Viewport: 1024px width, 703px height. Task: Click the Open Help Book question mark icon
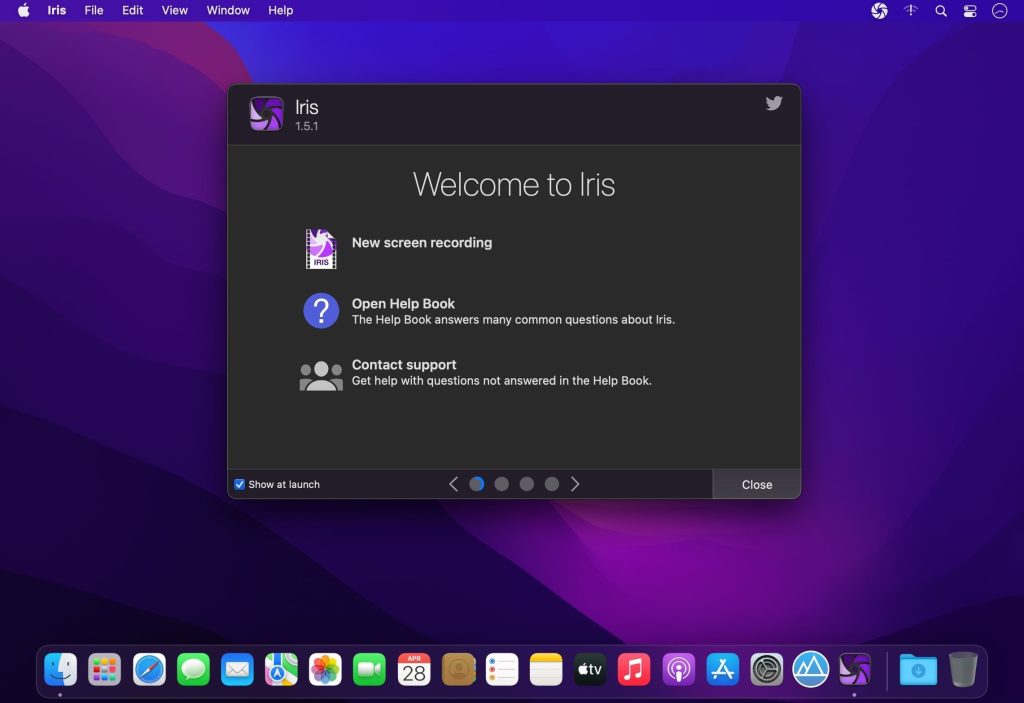tap(321, 310)
